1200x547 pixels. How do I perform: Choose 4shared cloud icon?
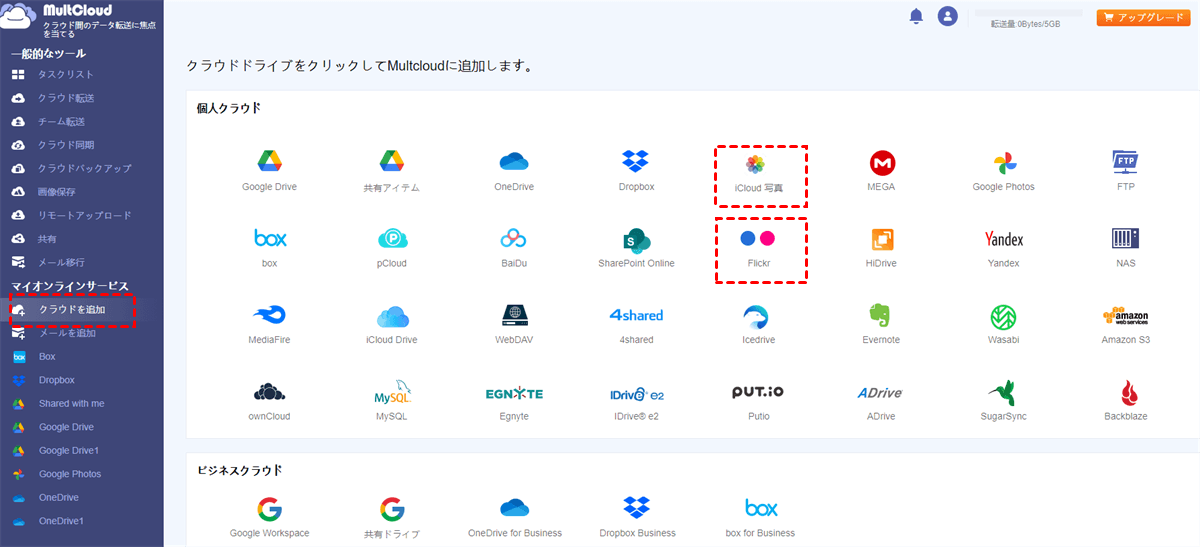[x=636, y=315]
